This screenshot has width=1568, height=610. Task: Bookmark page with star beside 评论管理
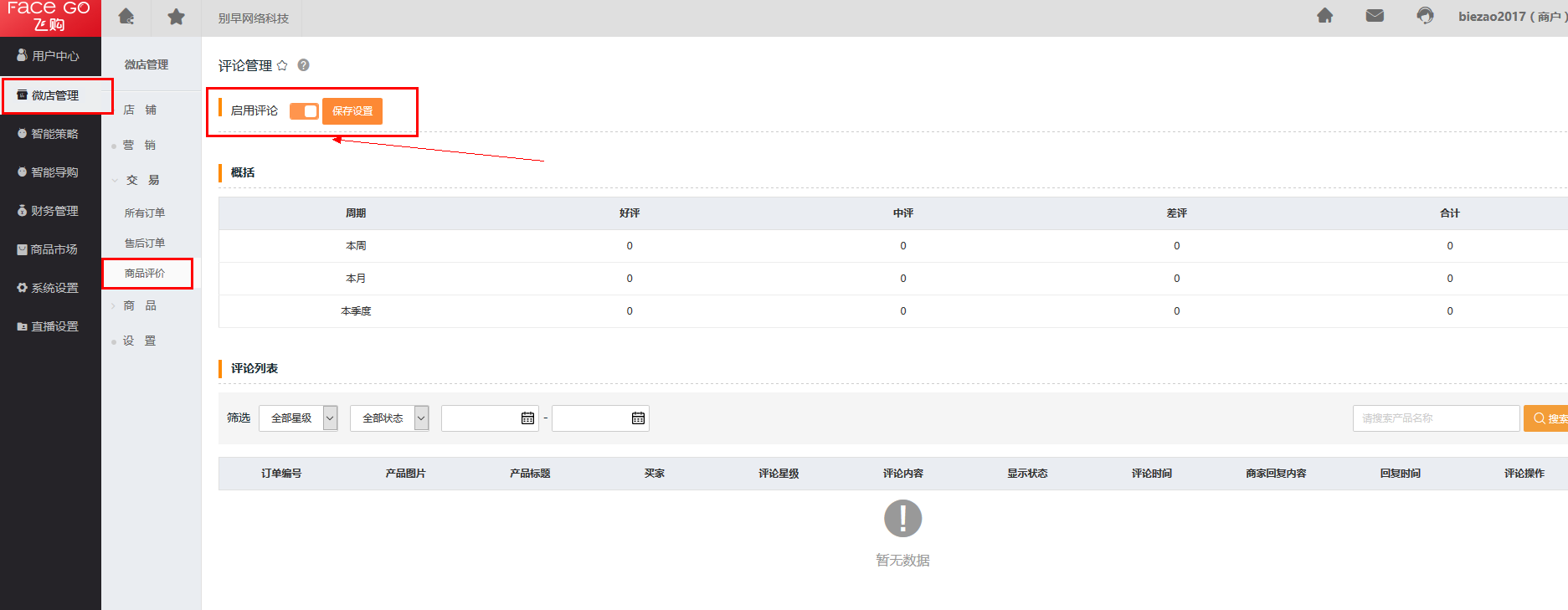pos(282,66)
